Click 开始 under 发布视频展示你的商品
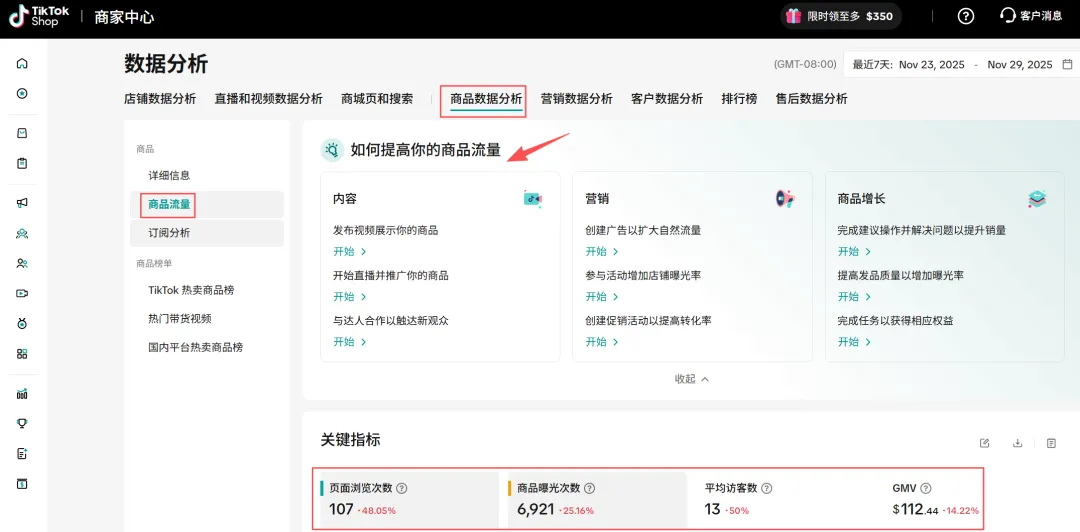1080x532 pixels. [349, 252]
